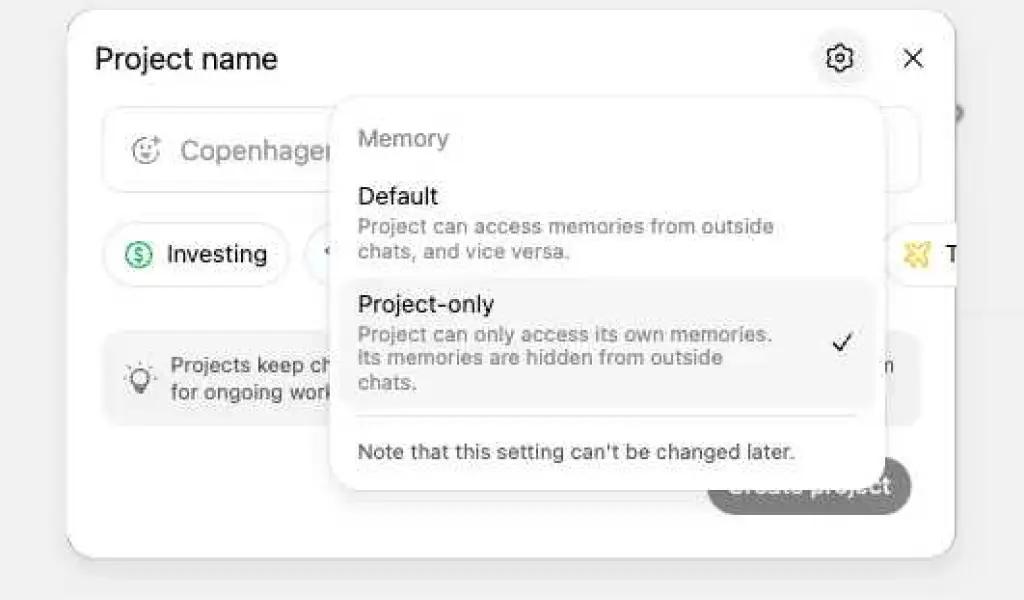Click the Memory header in the popover
Viewport: 1024px width, 600px height.
pos(403,139)
